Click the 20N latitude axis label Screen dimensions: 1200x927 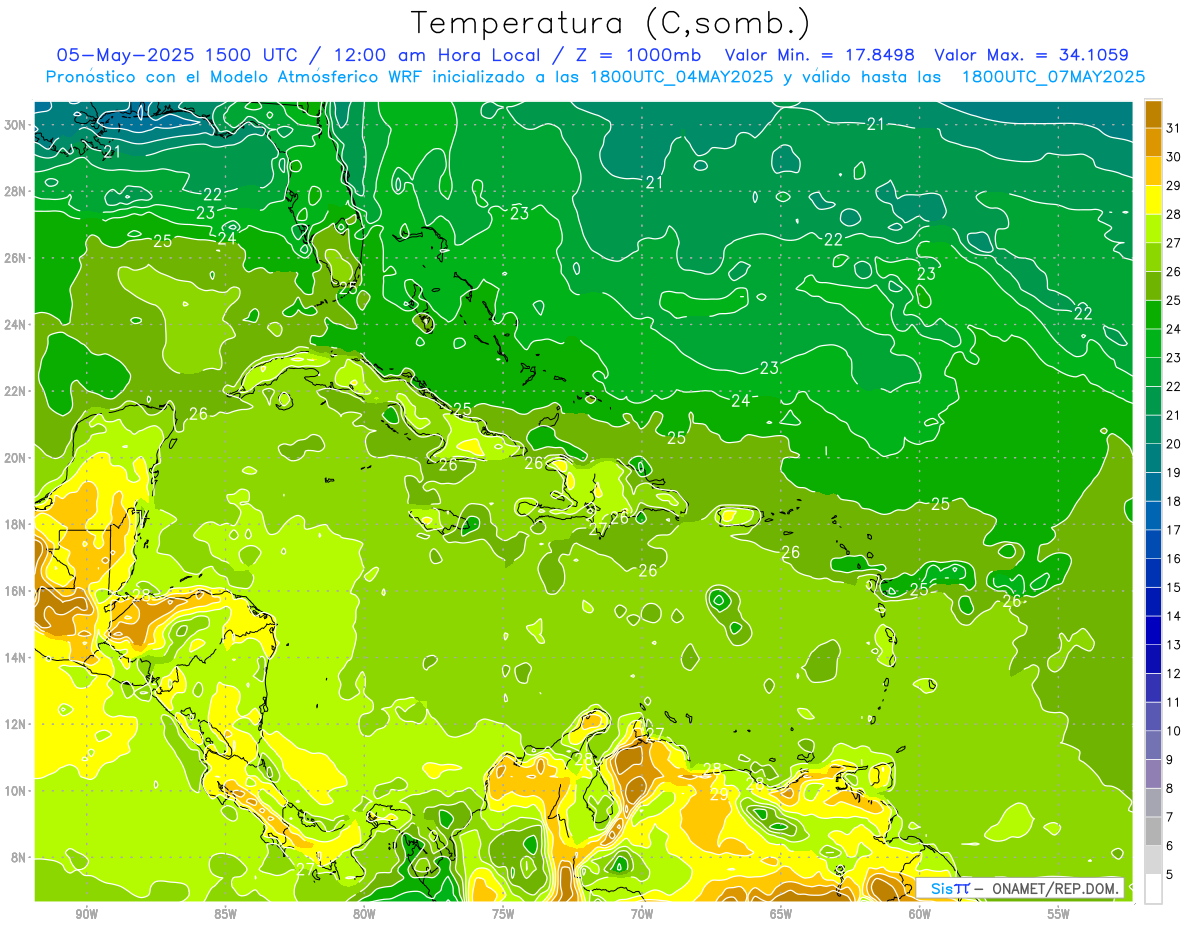click(x=16, y=458)
